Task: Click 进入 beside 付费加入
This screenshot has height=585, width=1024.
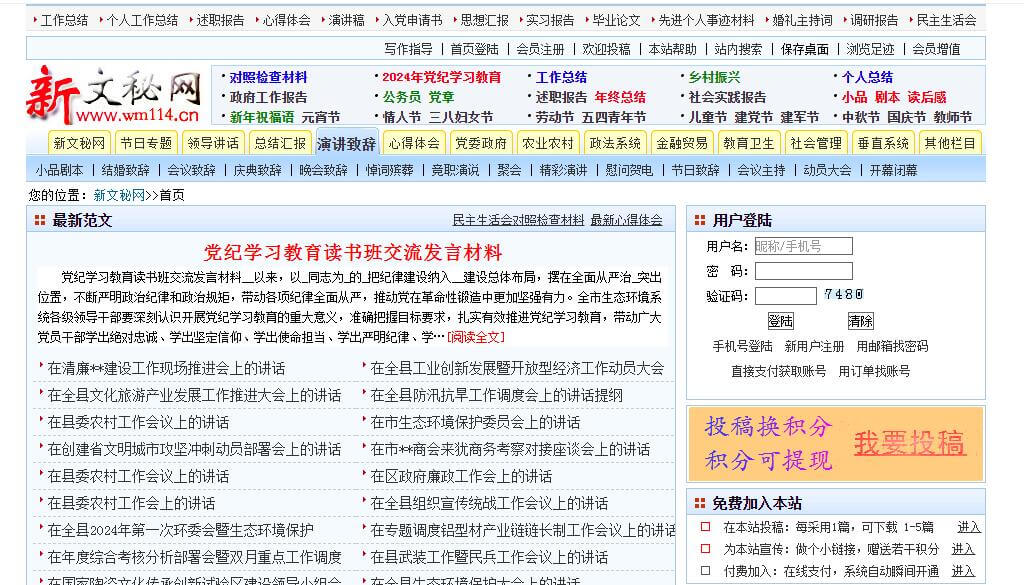Action: [x=963, y=571]
